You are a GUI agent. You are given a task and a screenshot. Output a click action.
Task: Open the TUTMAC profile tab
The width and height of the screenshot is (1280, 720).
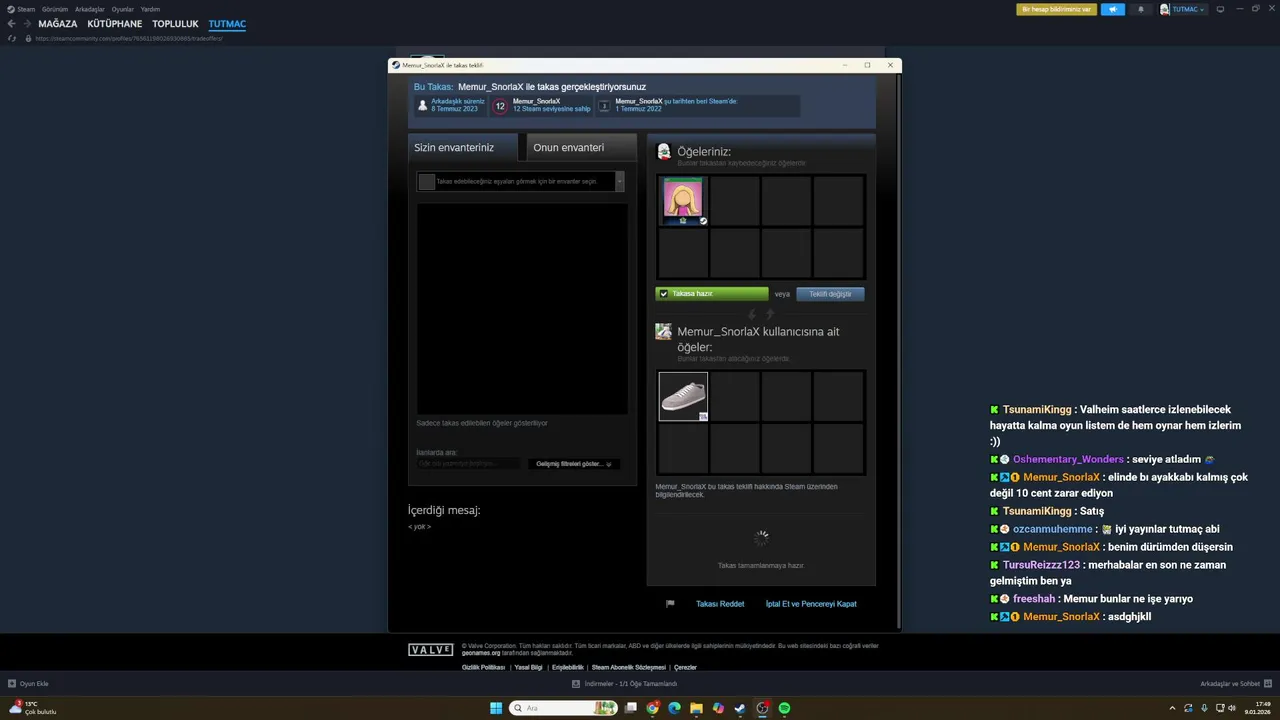click(227, 24)
